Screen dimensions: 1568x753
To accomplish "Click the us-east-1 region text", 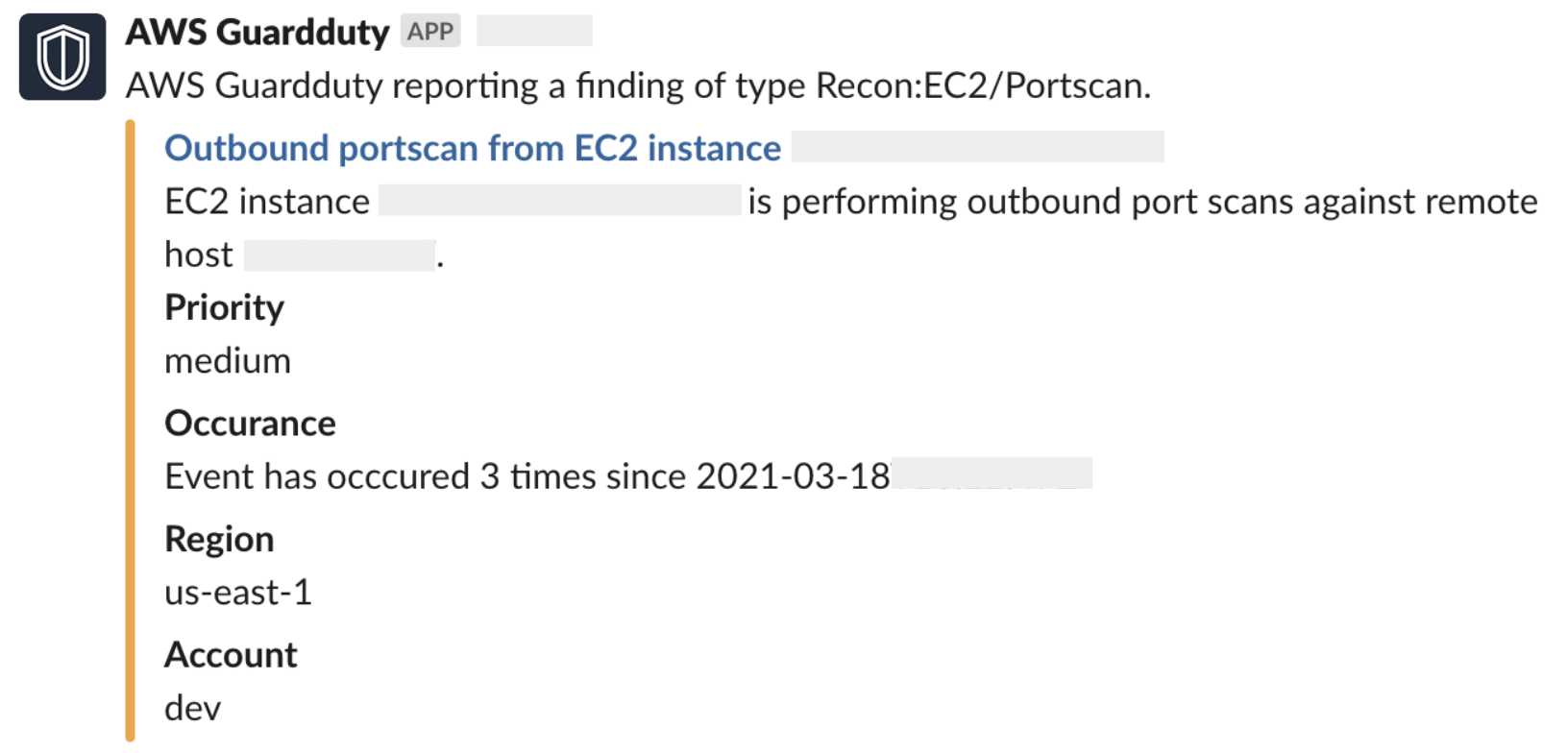I will 237,593.
